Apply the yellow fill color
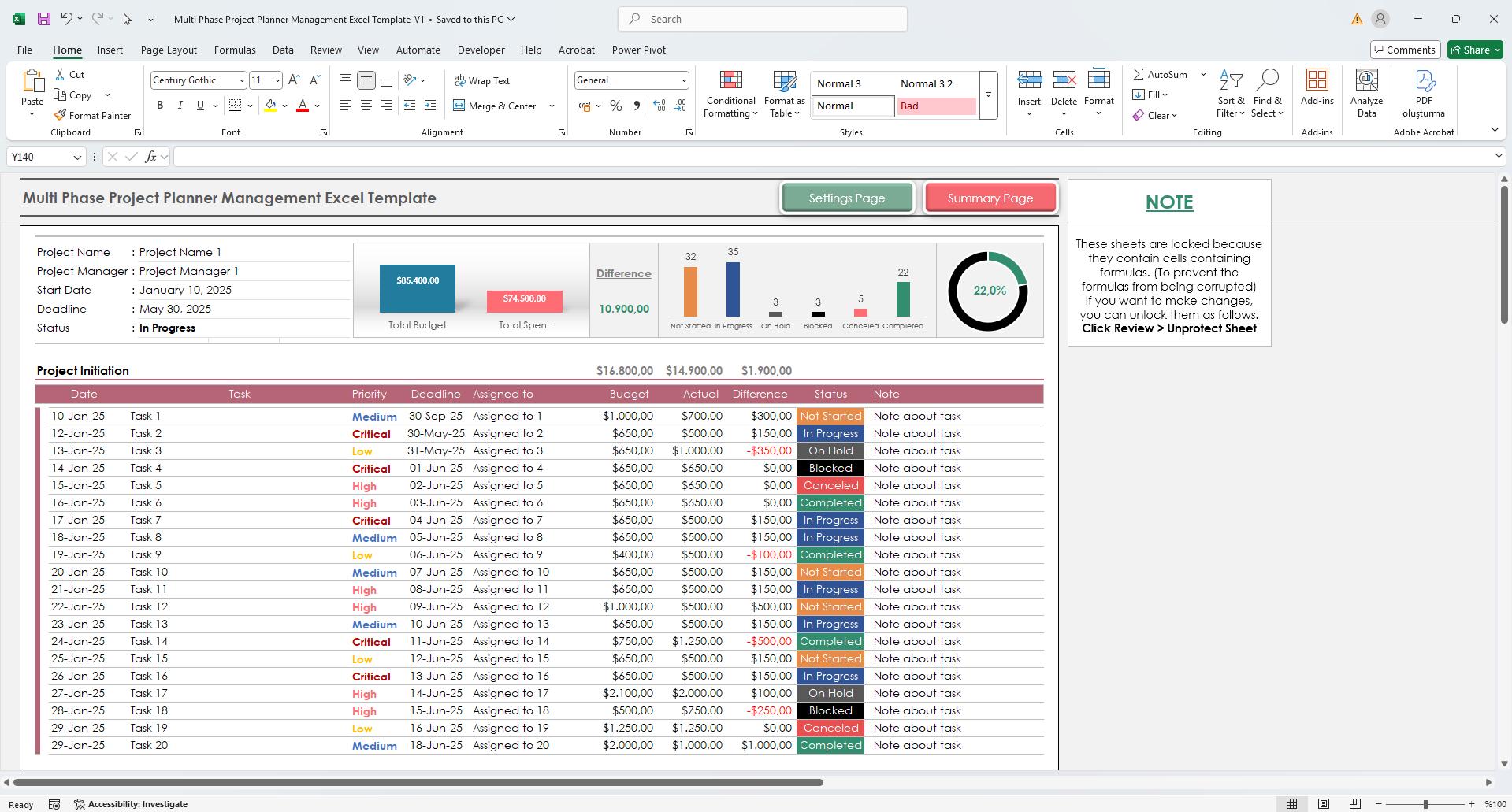The height and width of the screenshot is (812, 1512). [270, 106]
